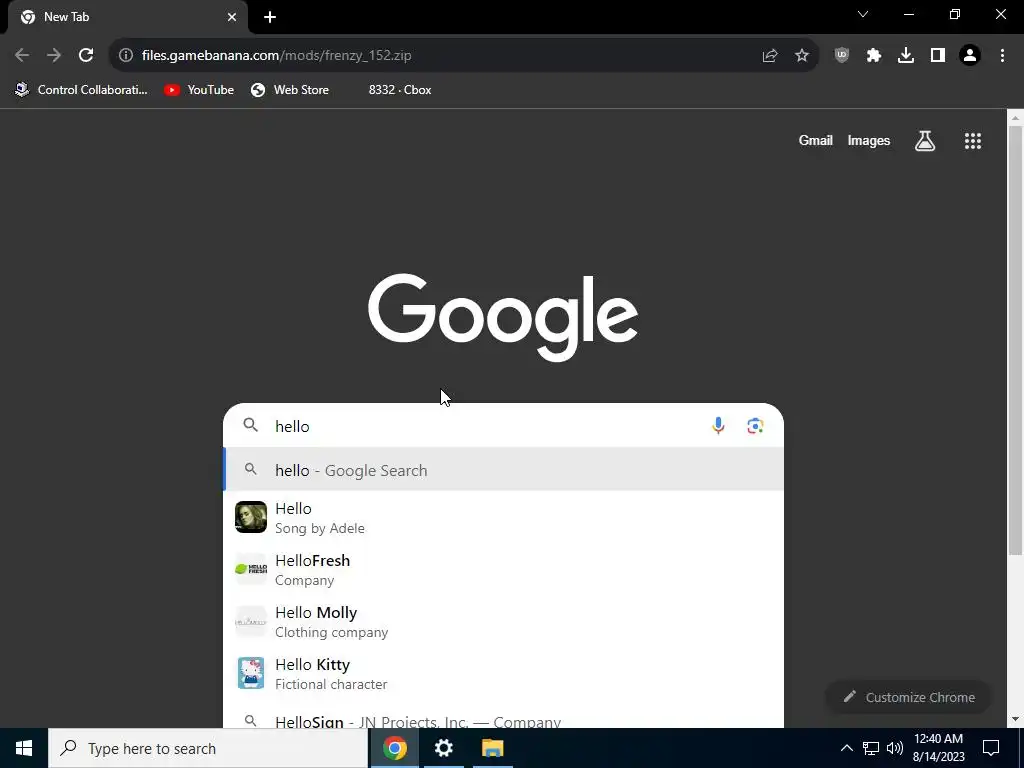Select Hello Molly Clothing company suggestion
1024x768 pixels.
coord(504,622)
